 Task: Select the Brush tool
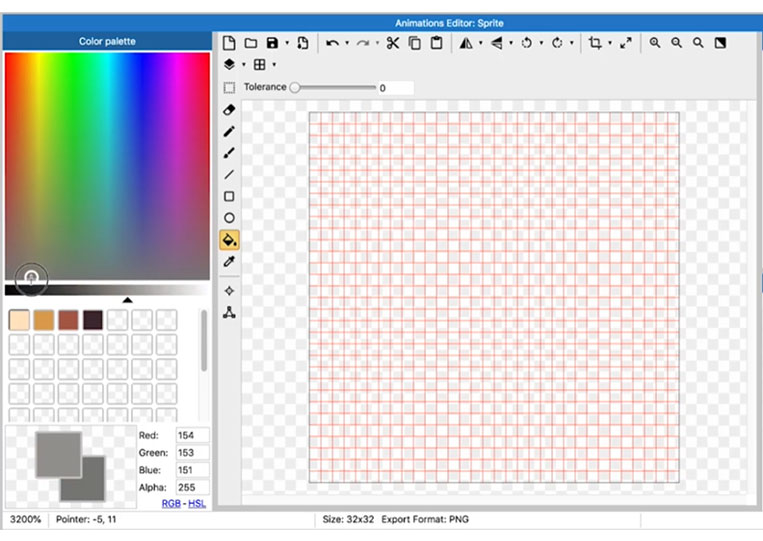point(229,153)
